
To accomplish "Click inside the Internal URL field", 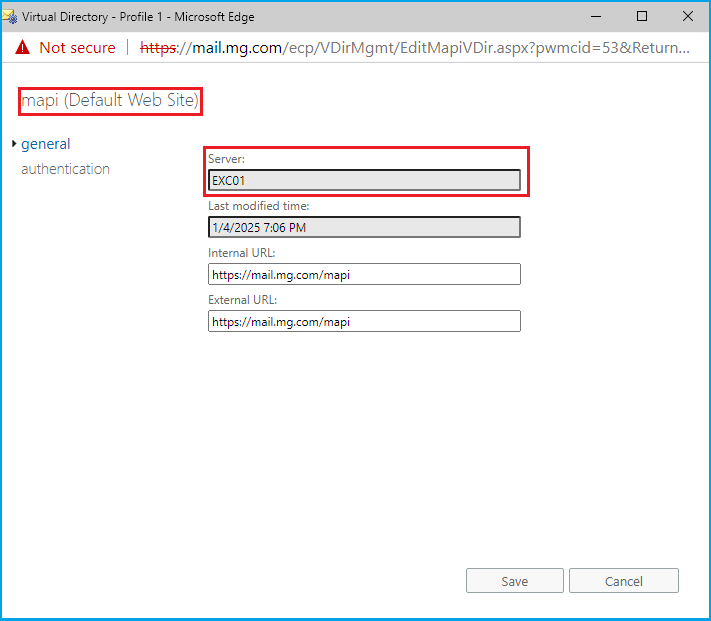I will [x=364, y=274].
